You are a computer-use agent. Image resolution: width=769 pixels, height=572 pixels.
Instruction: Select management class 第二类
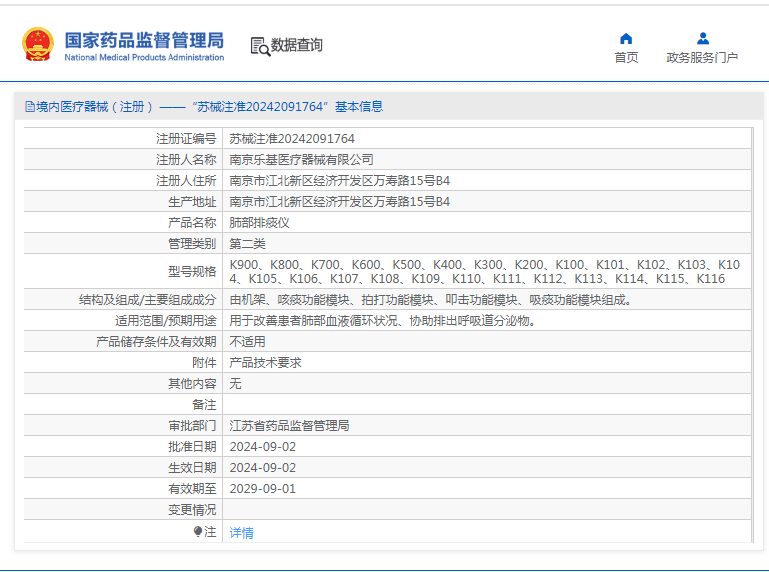(247, 244)
